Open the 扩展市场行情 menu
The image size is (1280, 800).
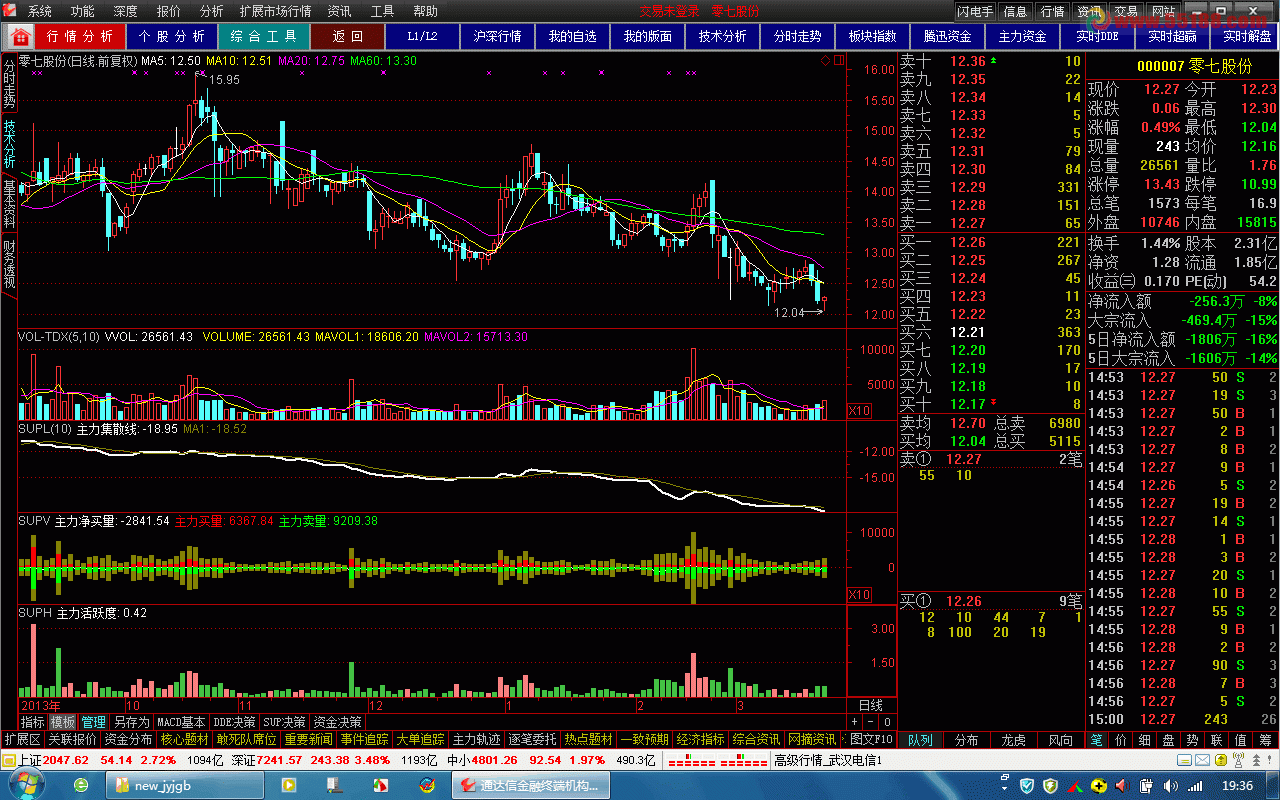pyautogui.click(x=275, y=11)
